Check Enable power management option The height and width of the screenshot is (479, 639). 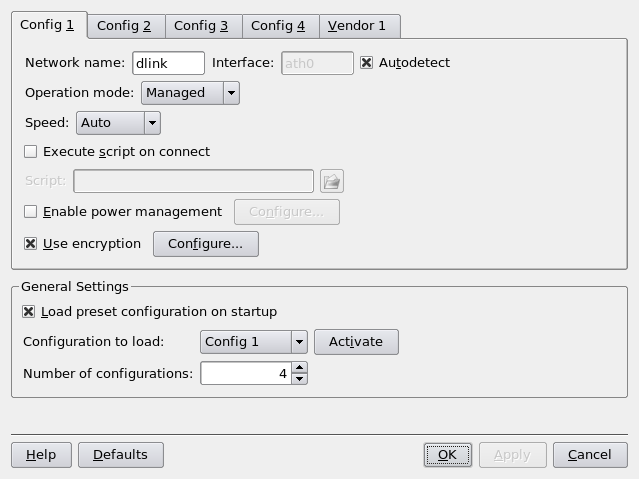tap(31, 212)
